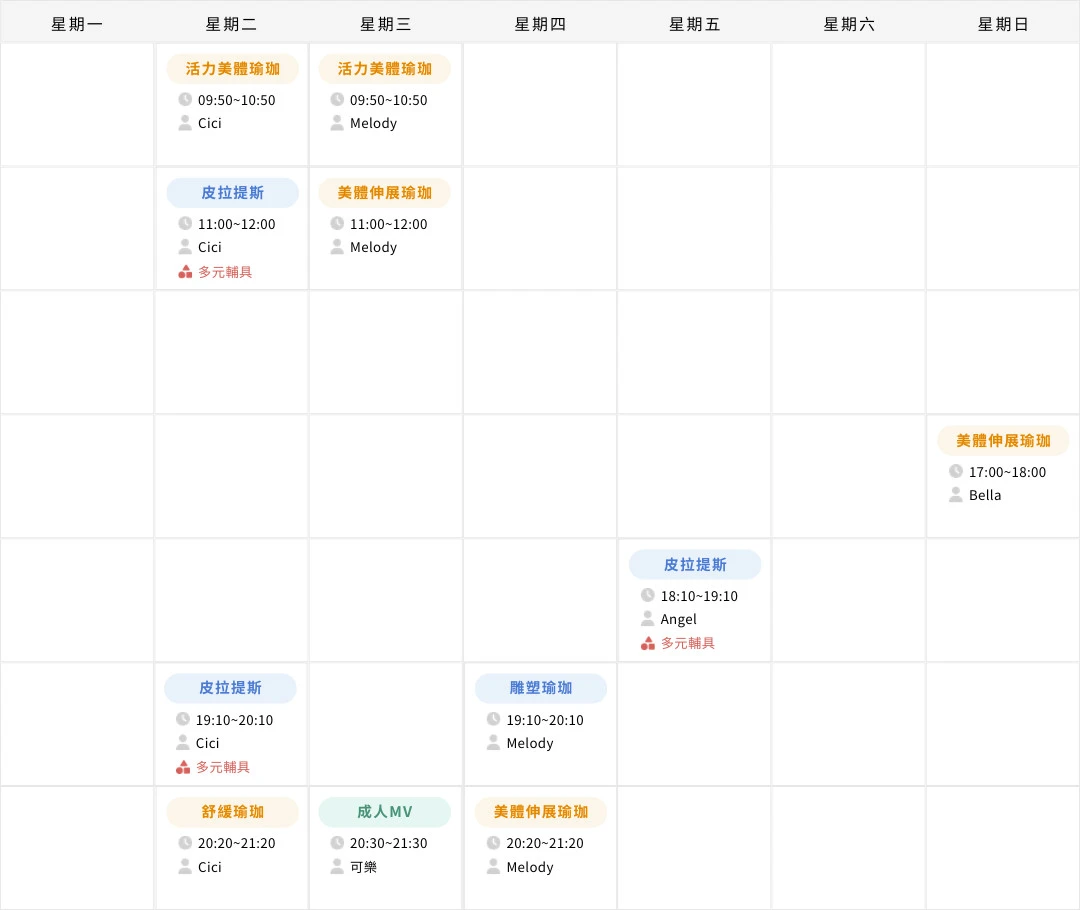Click the 多元輔具 icon in Tuesday's 19:10 皮拉提斯
1080x910 pixels.
183,767
